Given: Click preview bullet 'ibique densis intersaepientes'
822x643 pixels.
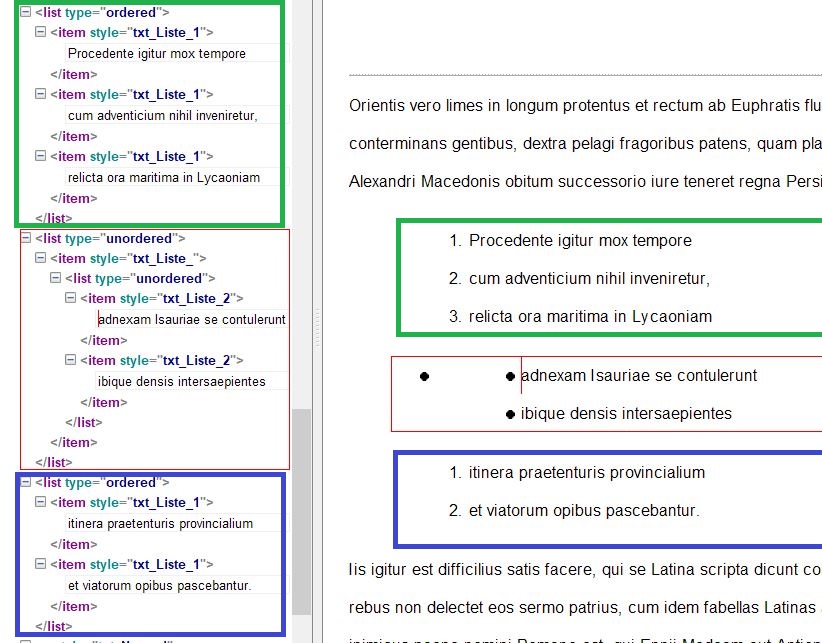Looking at the screenshot, I should (x=625, y=413).
